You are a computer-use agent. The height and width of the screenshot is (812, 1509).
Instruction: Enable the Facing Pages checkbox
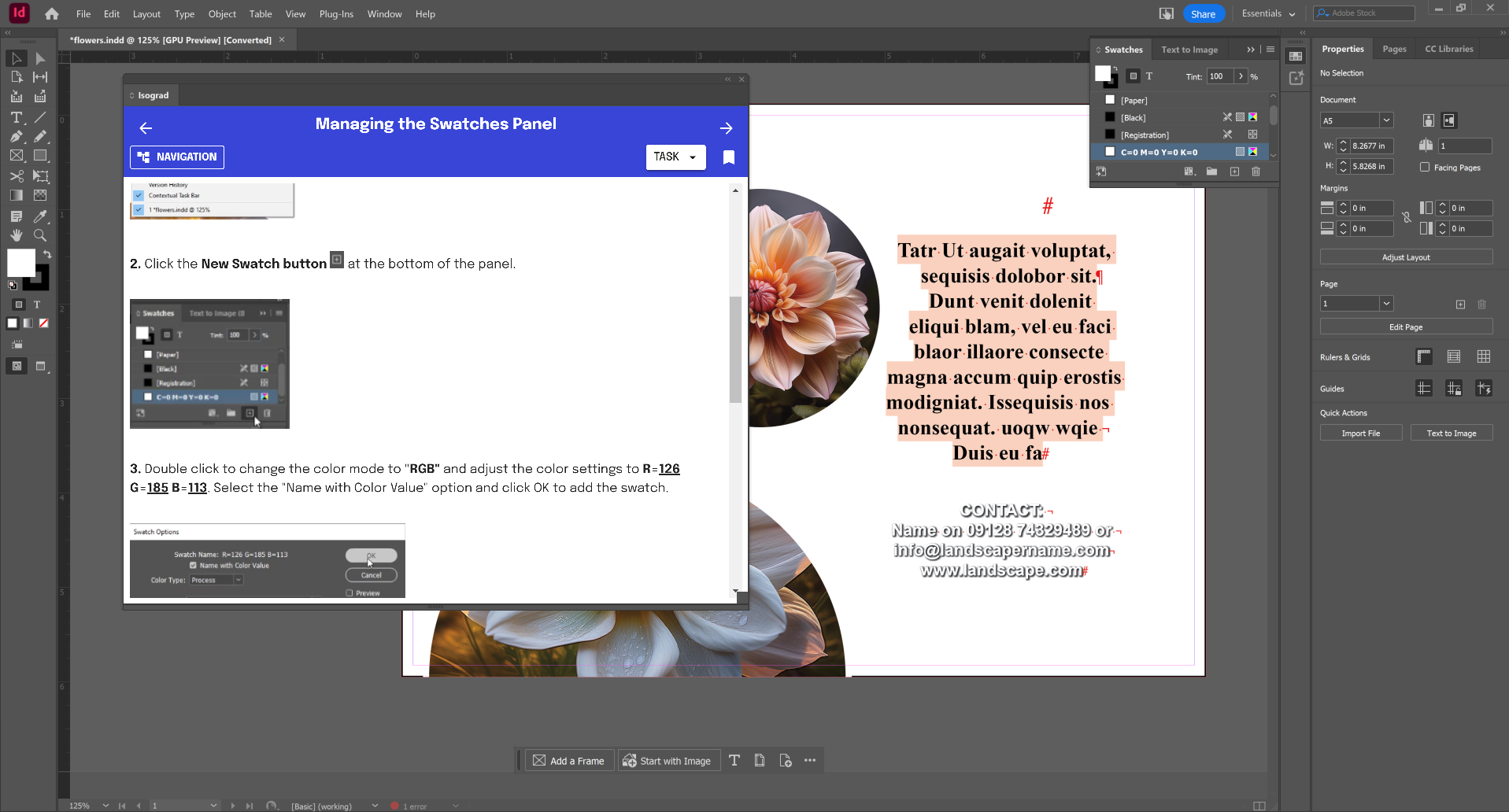(x=1425, y=167)
